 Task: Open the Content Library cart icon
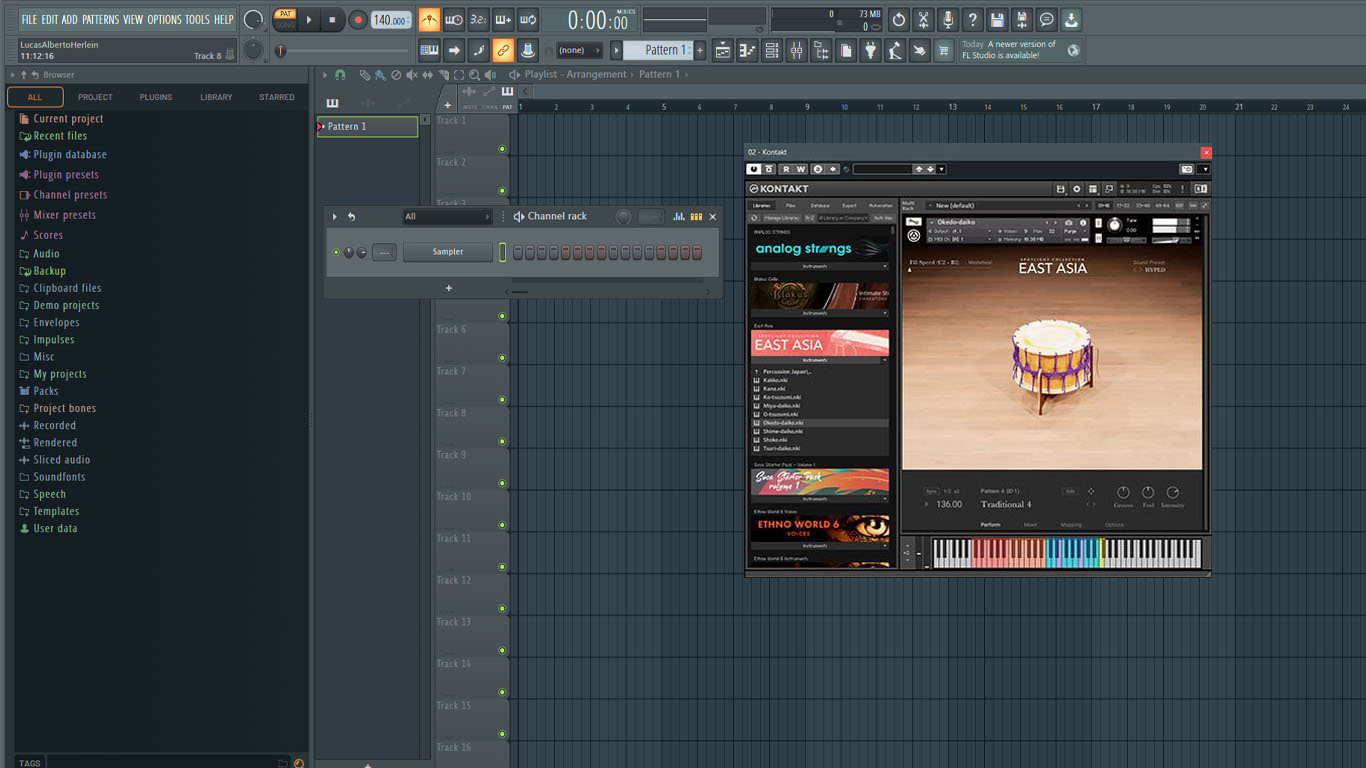coord(944,50)
